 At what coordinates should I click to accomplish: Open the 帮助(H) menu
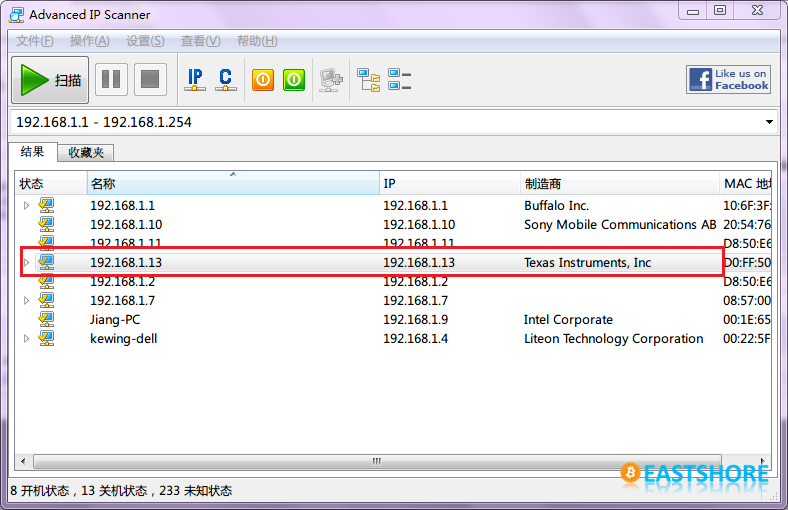[x=257, y=41]
